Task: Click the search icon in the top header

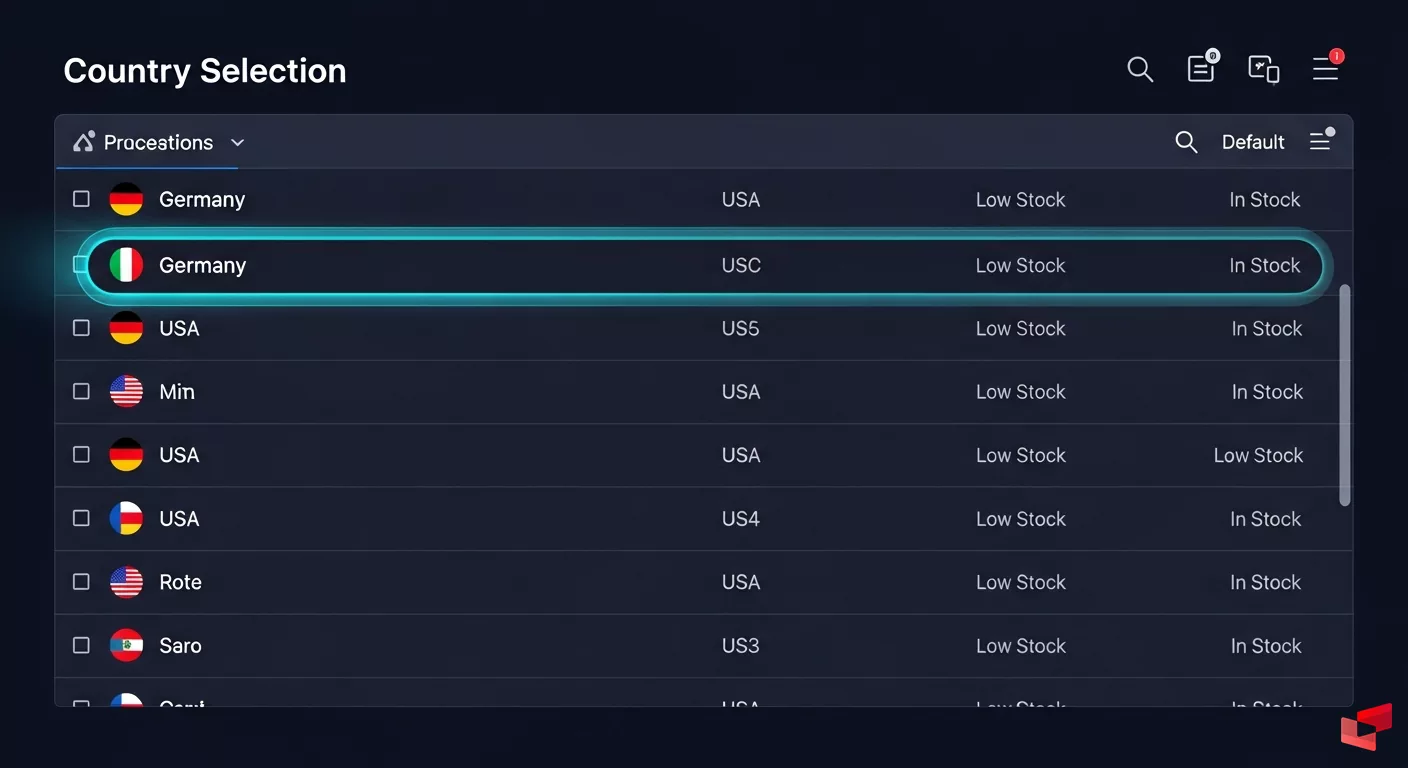Action: click(1140, 69)
